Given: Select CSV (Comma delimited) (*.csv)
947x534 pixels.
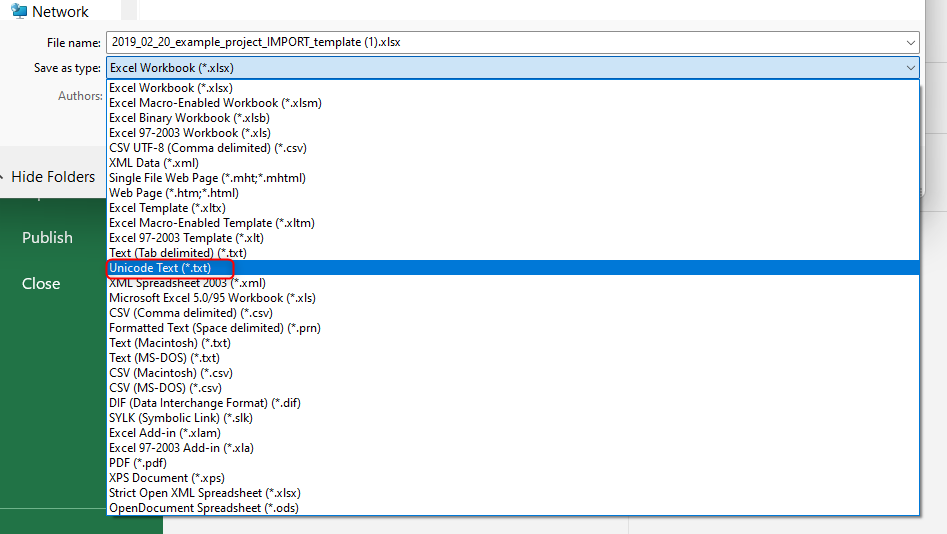Looking at the screenshot, I should pyautogui.click(x=190, y=313).
